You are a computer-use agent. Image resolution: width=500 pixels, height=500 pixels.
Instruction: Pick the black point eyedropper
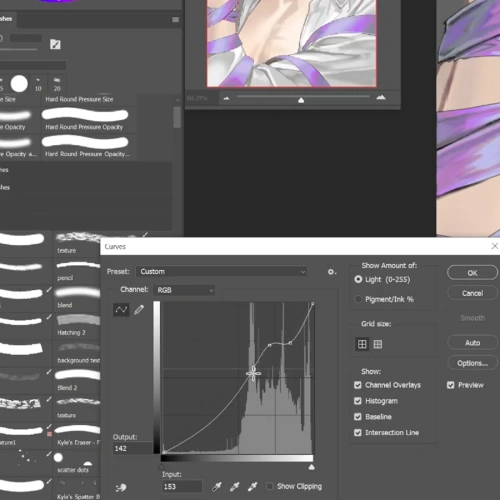(x=217, y=487)
